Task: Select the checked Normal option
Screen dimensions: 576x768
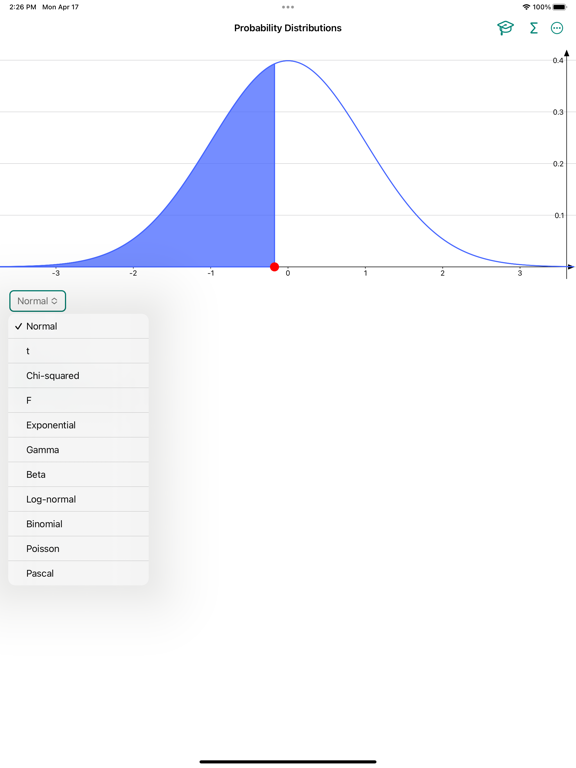Action: (x=78, y=326)
